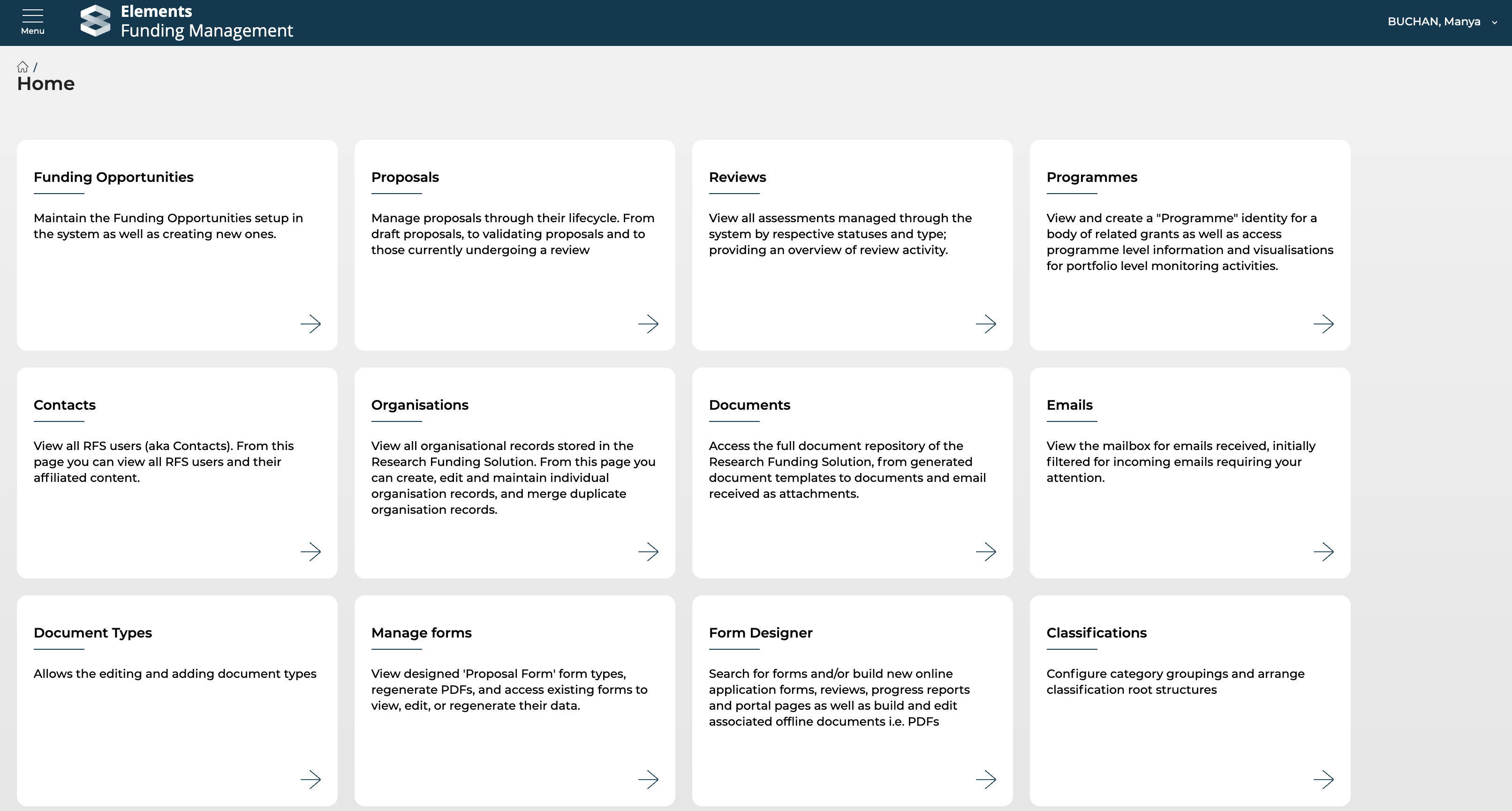This screenshot has width=1512, height=811.
Task: Click the arrow on Organisations card
Action: click(648, 552)
